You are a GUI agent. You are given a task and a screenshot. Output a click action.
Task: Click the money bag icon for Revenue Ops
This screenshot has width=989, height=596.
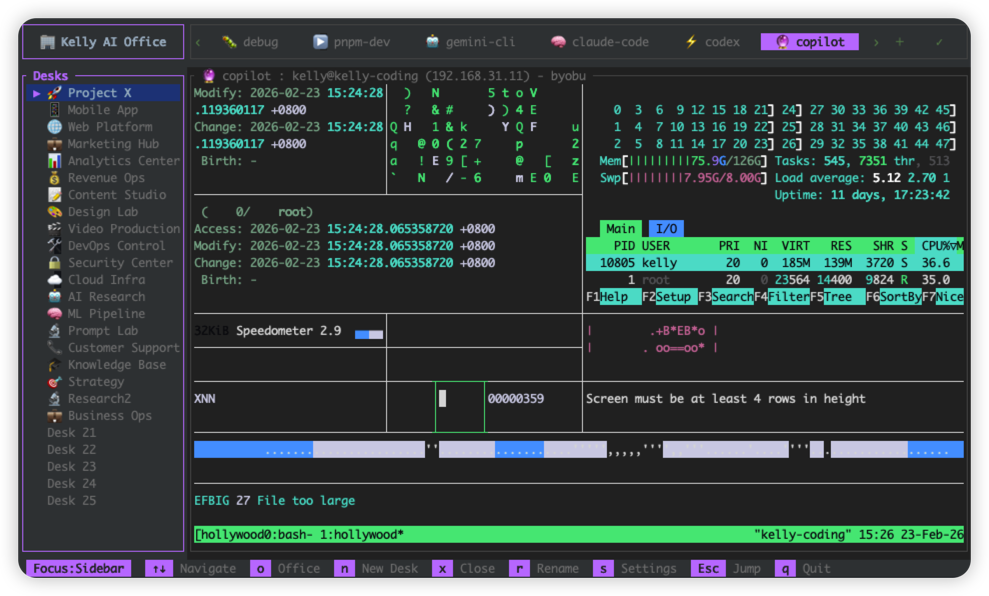[54, 178]
